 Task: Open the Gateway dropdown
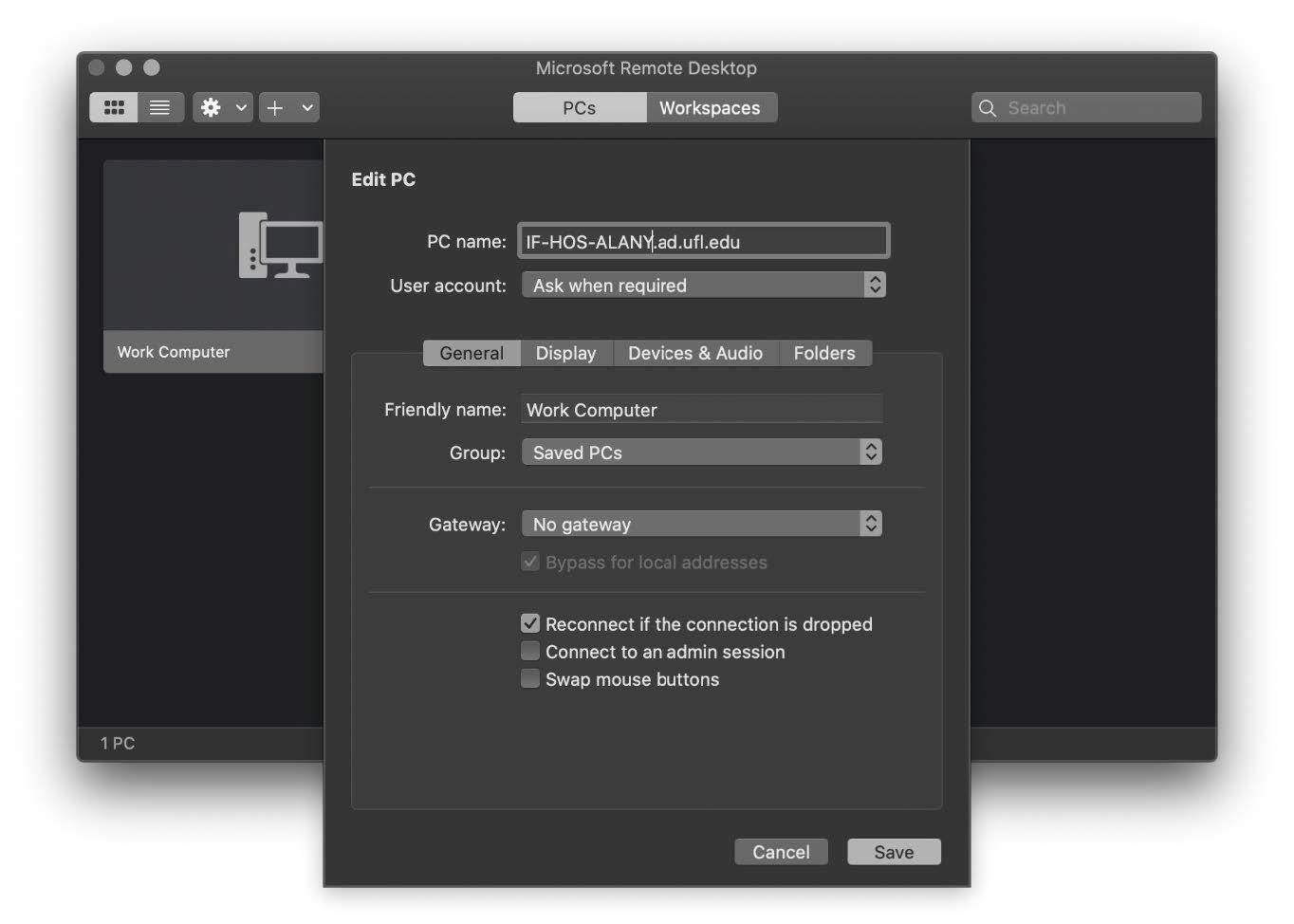(702, 524)
